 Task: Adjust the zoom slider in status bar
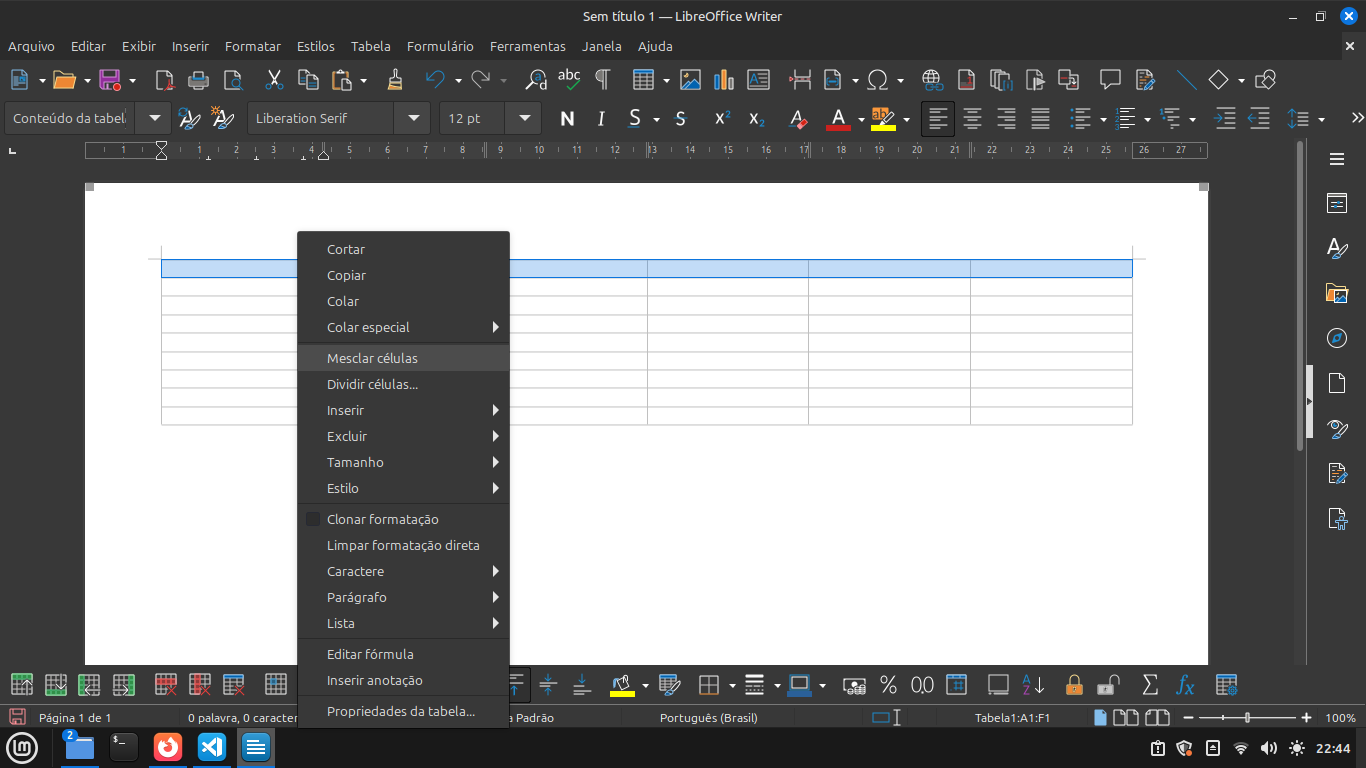click(1247, 718)
